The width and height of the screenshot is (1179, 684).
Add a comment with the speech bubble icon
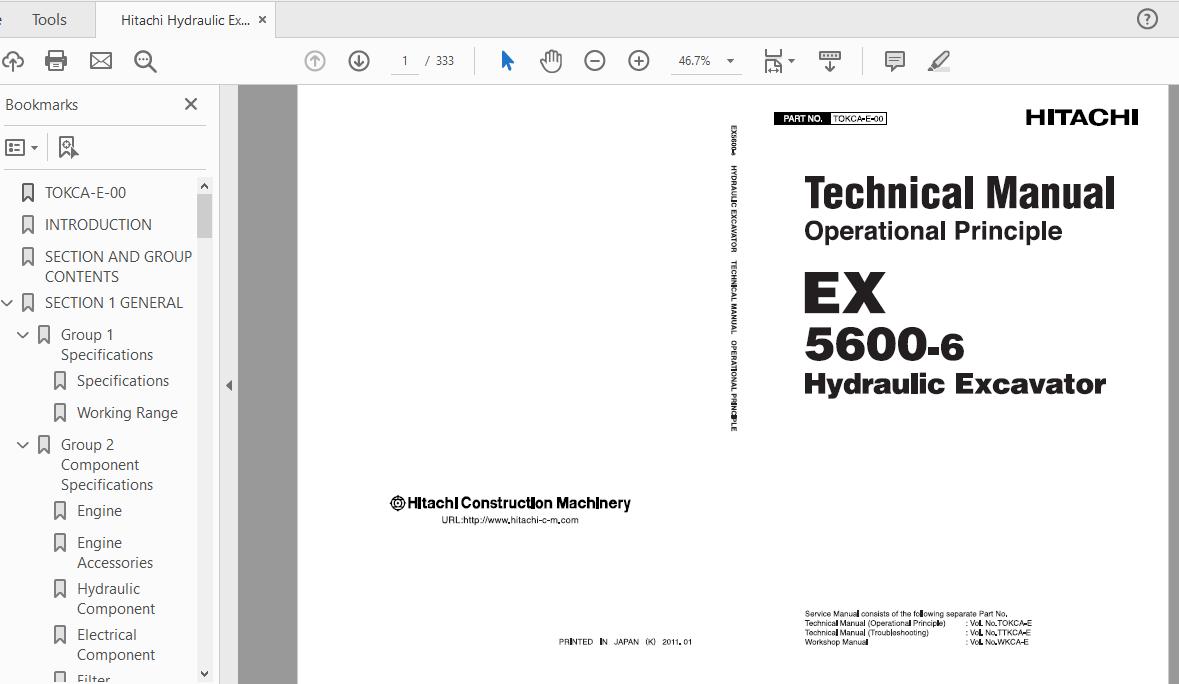894,61
